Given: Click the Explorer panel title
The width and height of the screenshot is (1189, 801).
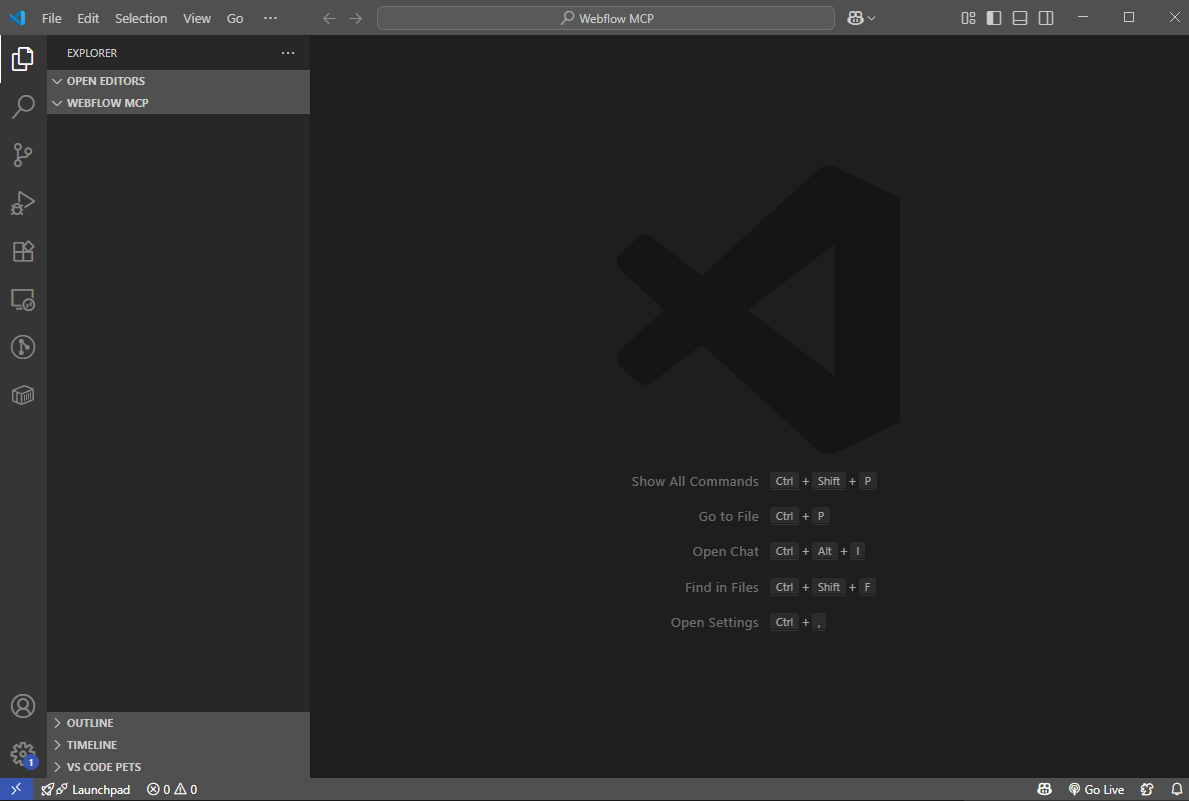Looking at the screenshot, I should pyautogui.click(x=92, y=53).
